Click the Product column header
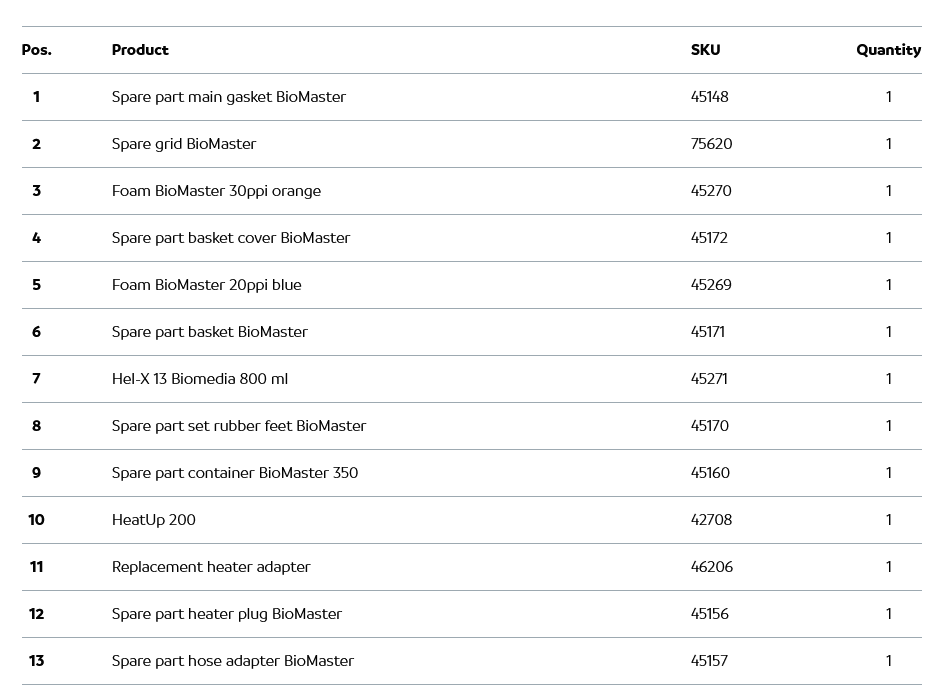 pos(140,50)
